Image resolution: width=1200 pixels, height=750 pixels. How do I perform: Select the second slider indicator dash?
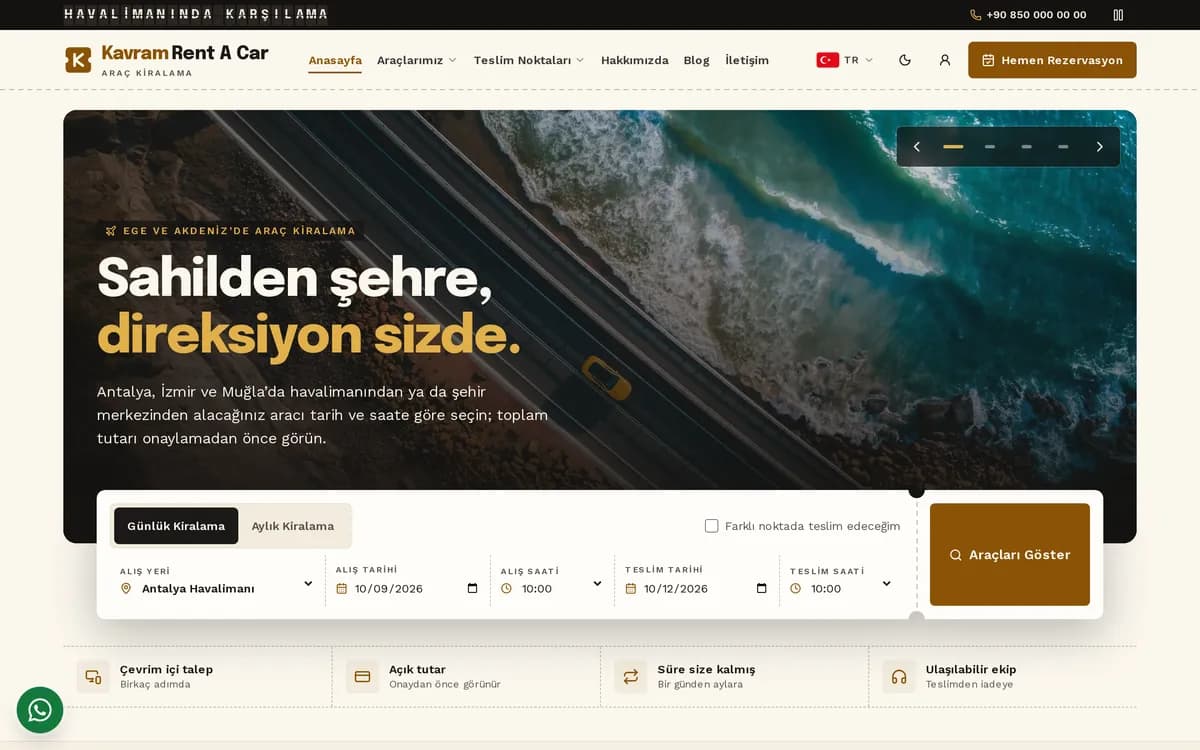pos(990,147)
